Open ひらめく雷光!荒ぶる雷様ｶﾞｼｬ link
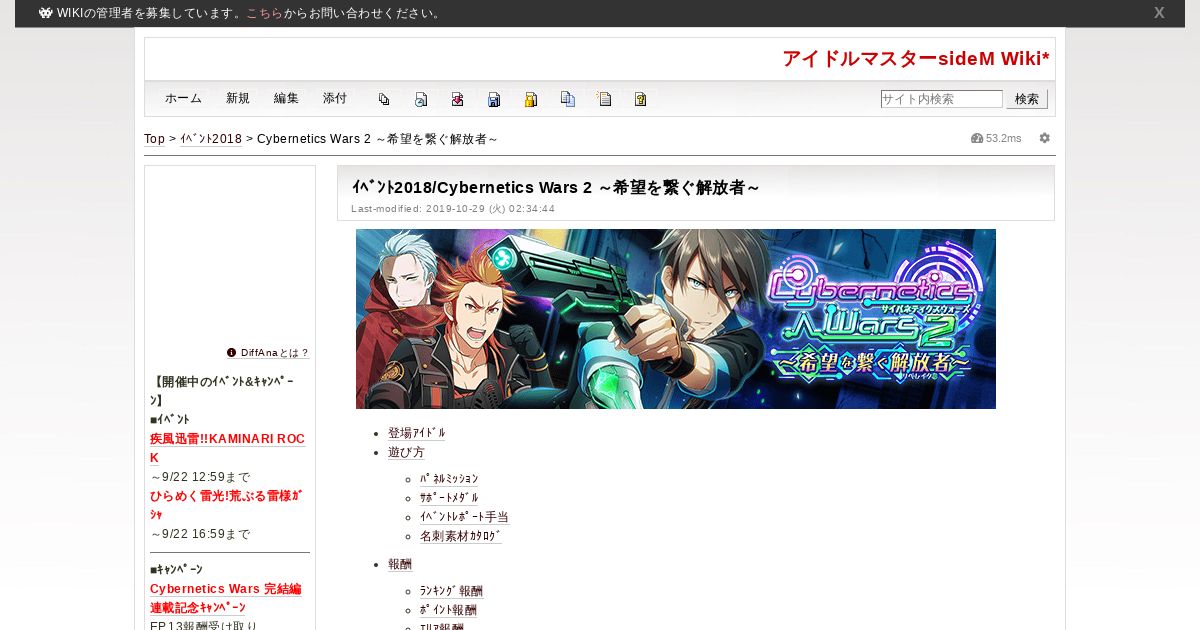1200x630 pixels. (x=226, y=505)
